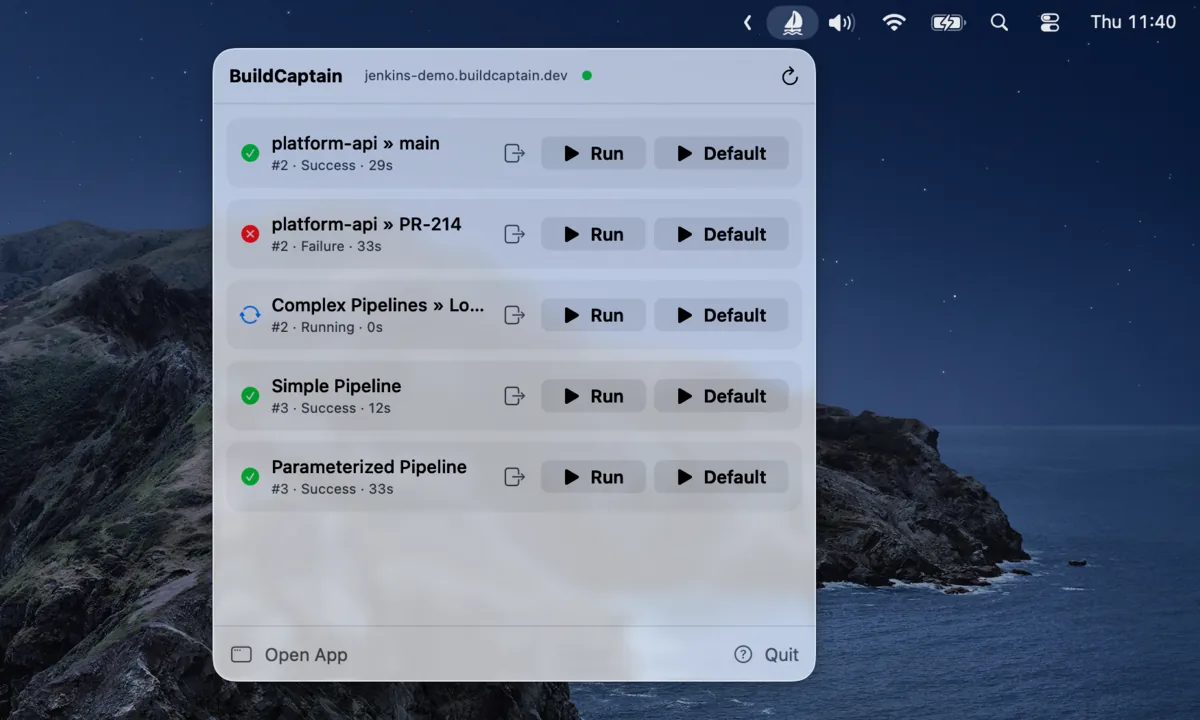Click the green server connection status dot
1200x720 pixels.
click(587, 75)
